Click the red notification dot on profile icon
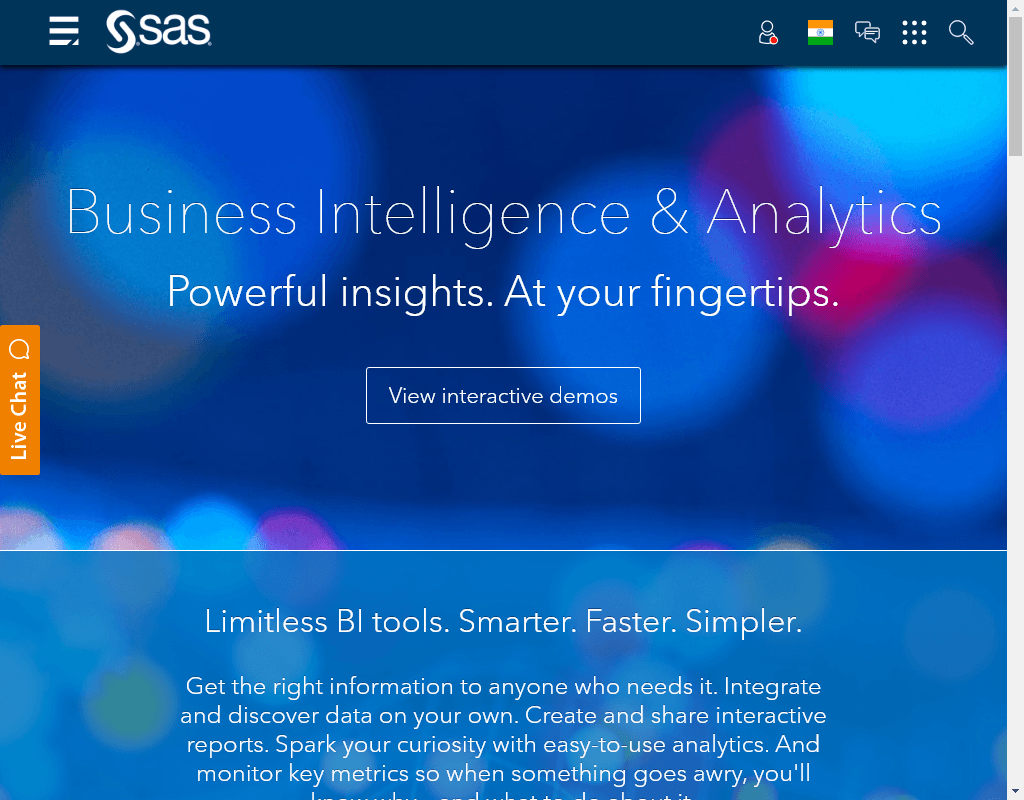 [774, 40]
